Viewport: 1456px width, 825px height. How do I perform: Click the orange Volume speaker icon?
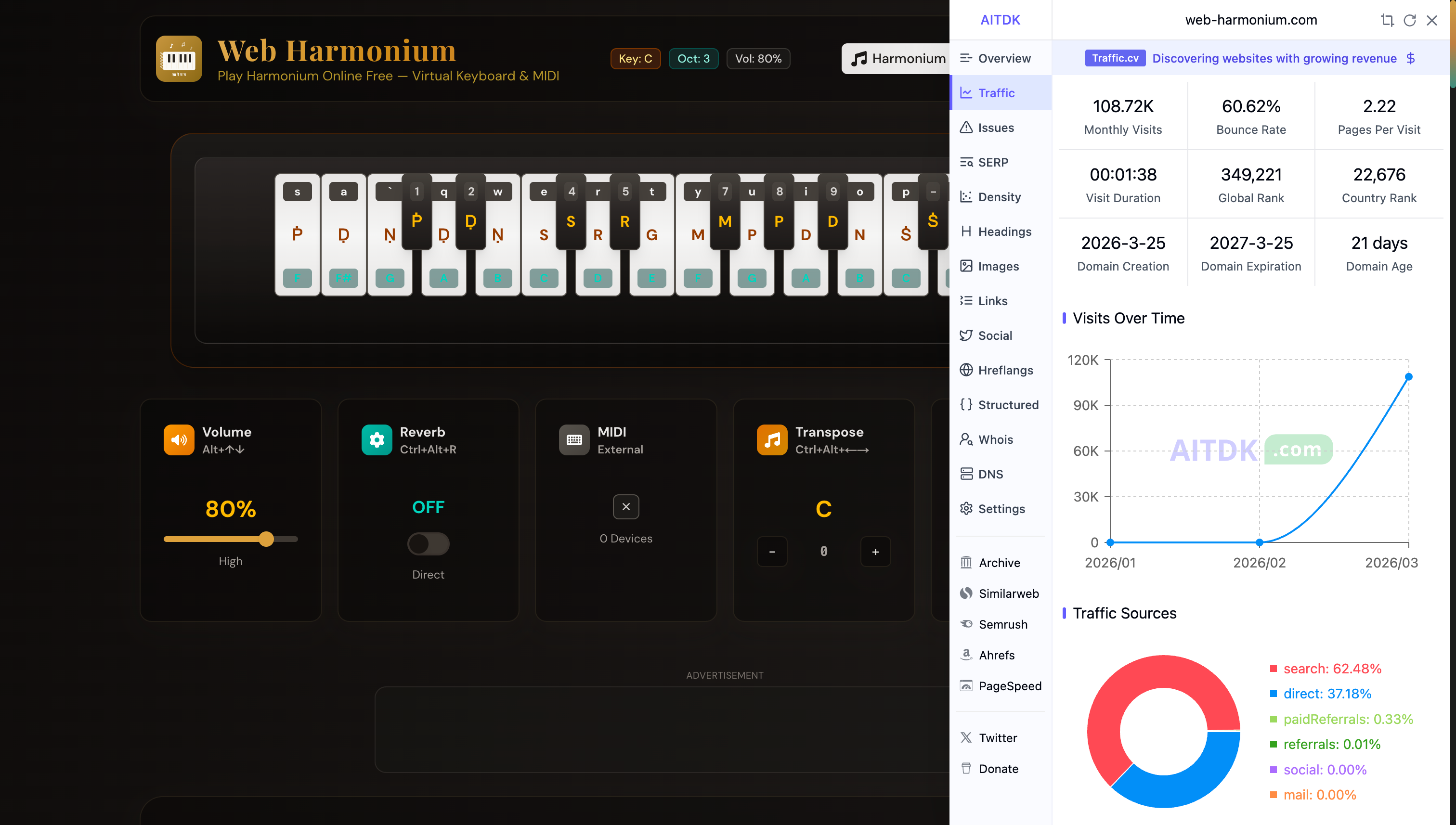pyautogui.click(x=179, y=440)
